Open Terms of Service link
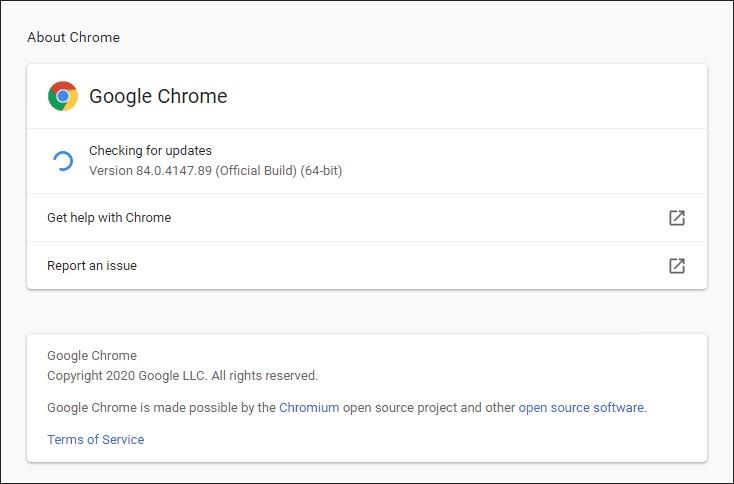The image size is (734, 484). tap(95, 440)
